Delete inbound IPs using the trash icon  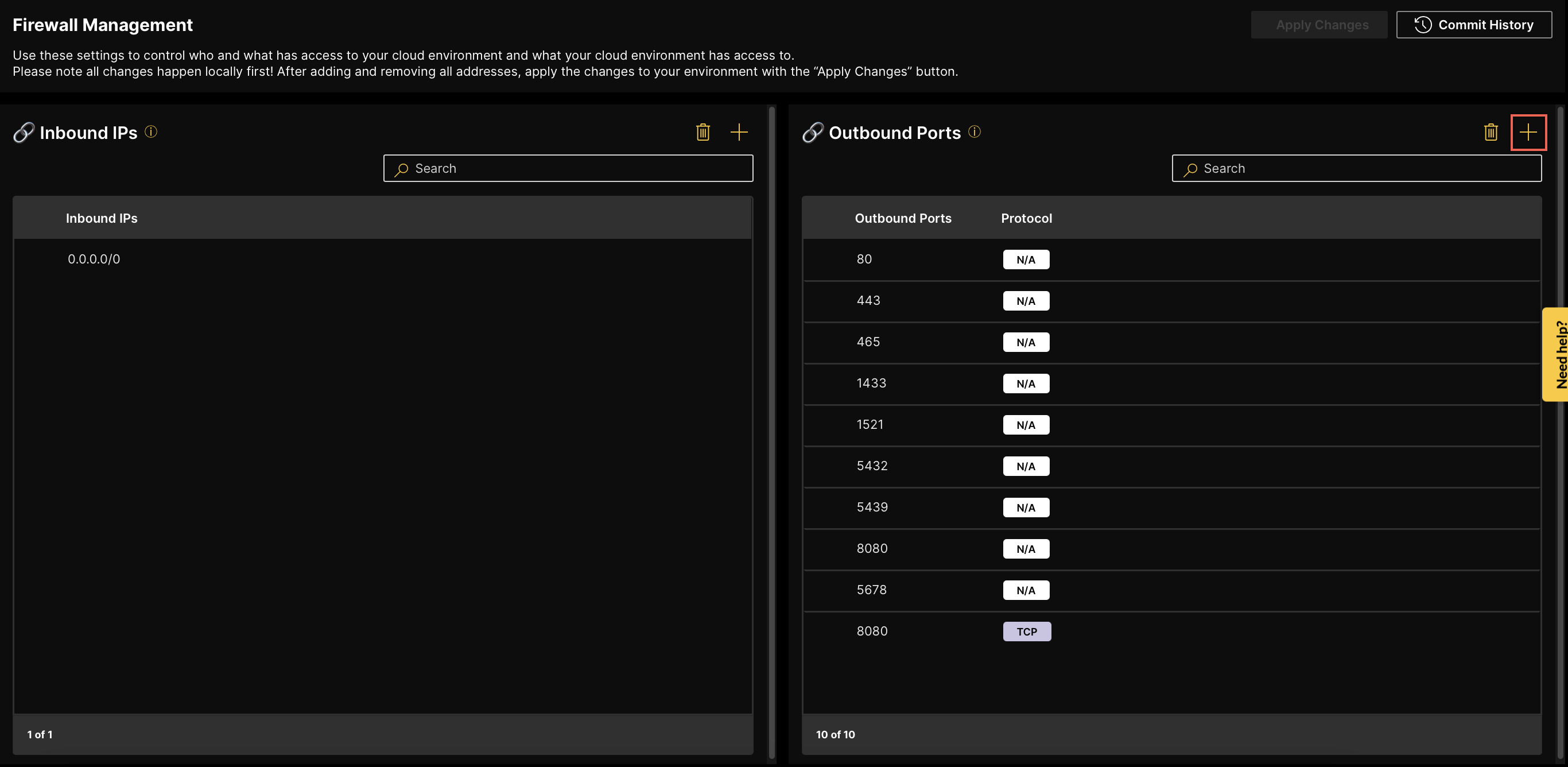pyautogui.click(x=703, y=131)
